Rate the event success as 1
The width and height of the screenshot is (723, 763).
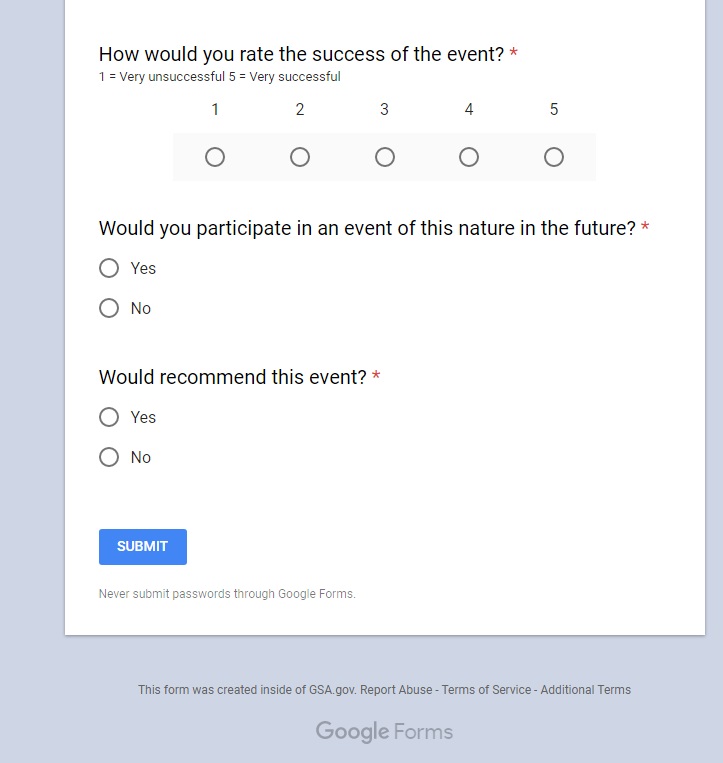pos(215,157)
